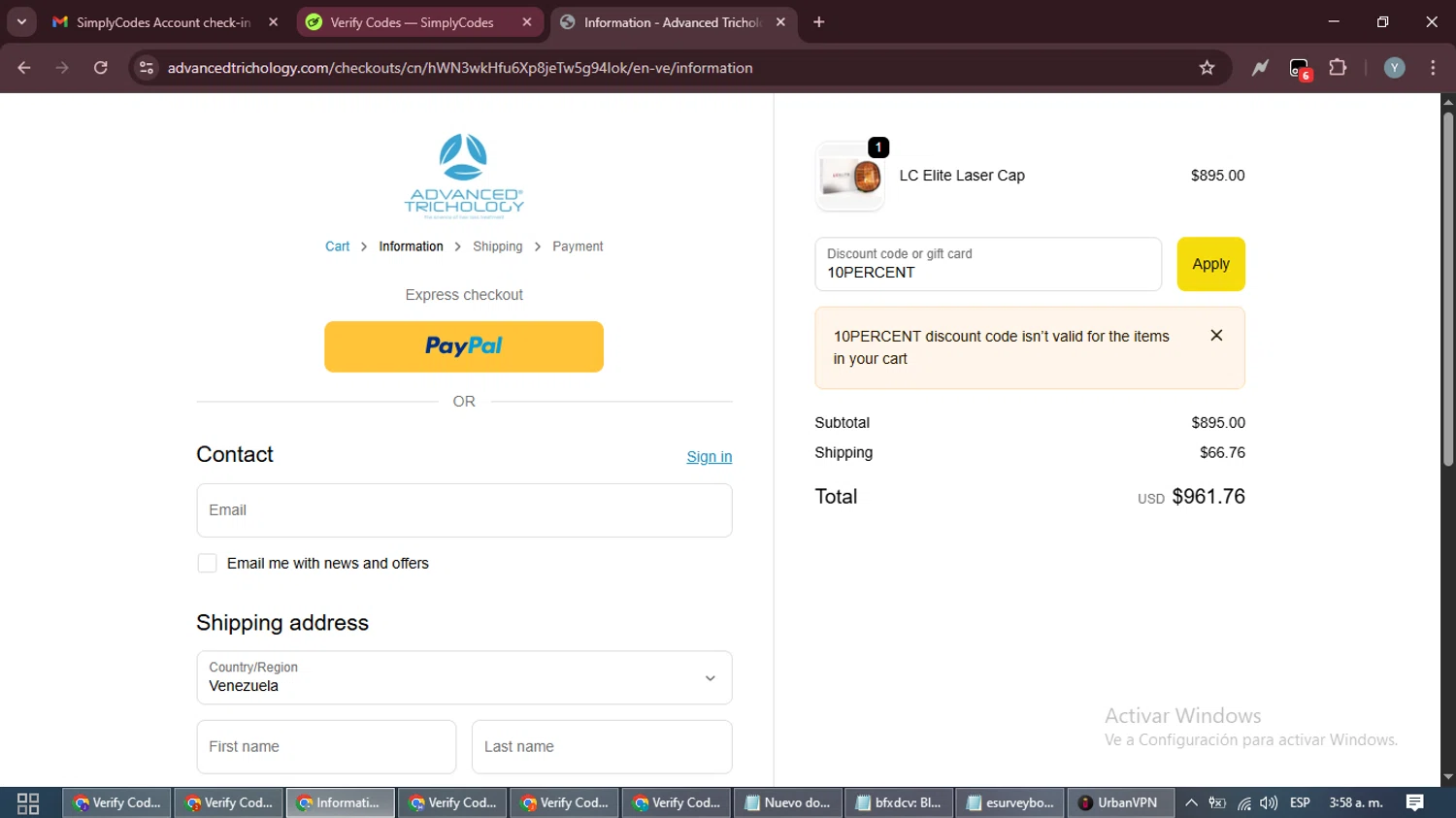Screen dimensions: 1456x818
Task: Click the taskbar clock 3:58 a. m.
Action: click(x=1356, y=803)
